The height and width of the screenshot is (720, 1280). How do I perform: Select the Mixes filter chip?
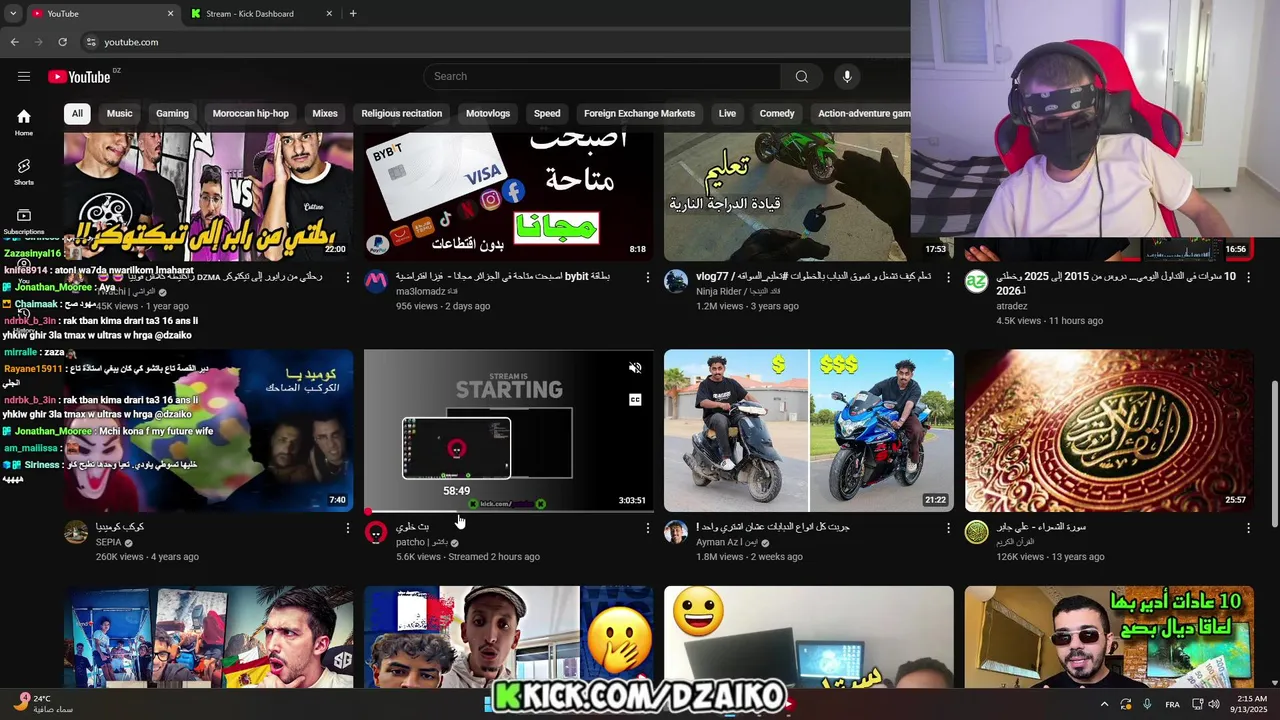(325, 113)
